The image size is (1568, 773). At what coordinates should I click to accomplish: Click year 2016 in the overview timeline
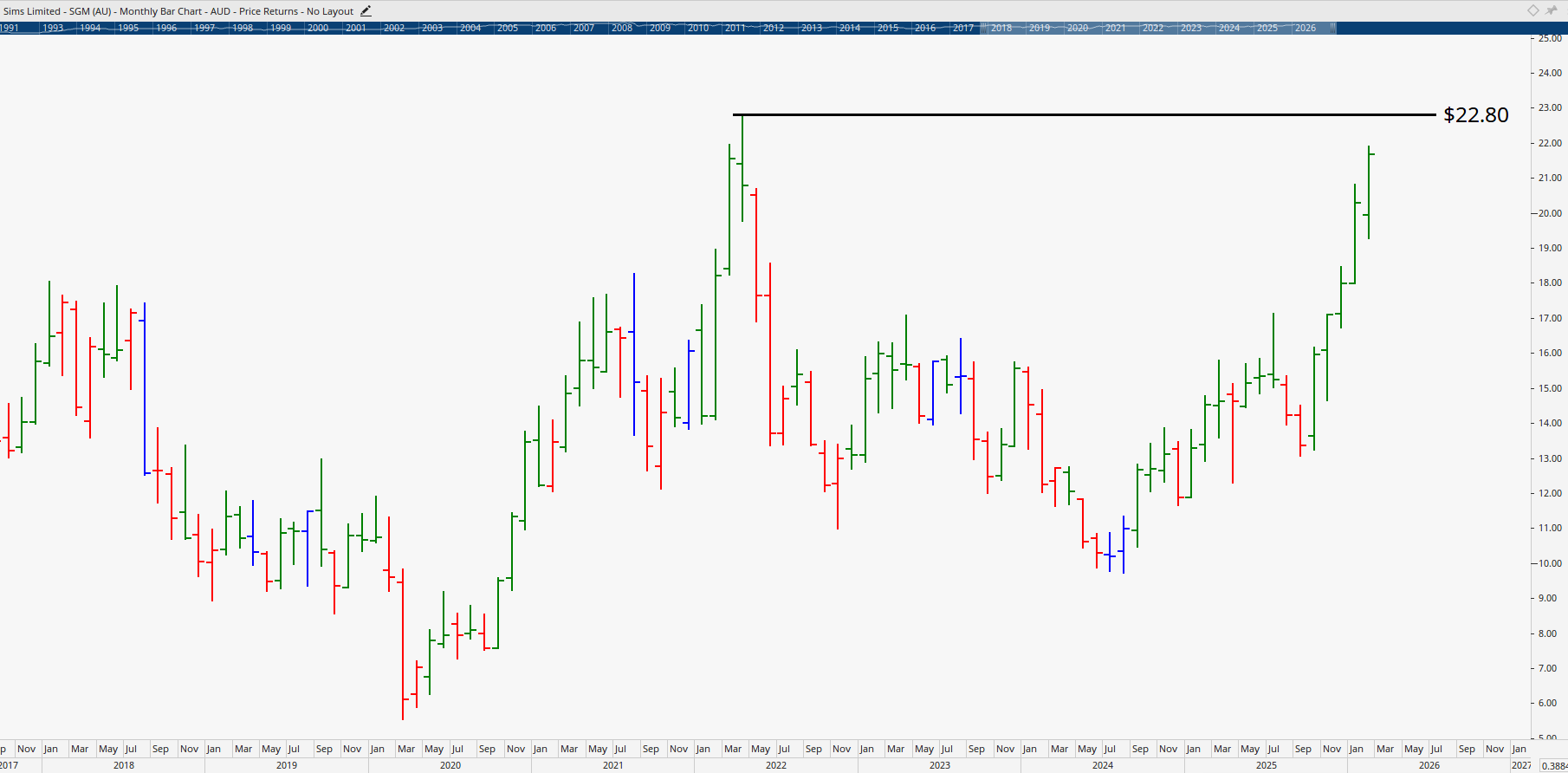pos(925,28)
